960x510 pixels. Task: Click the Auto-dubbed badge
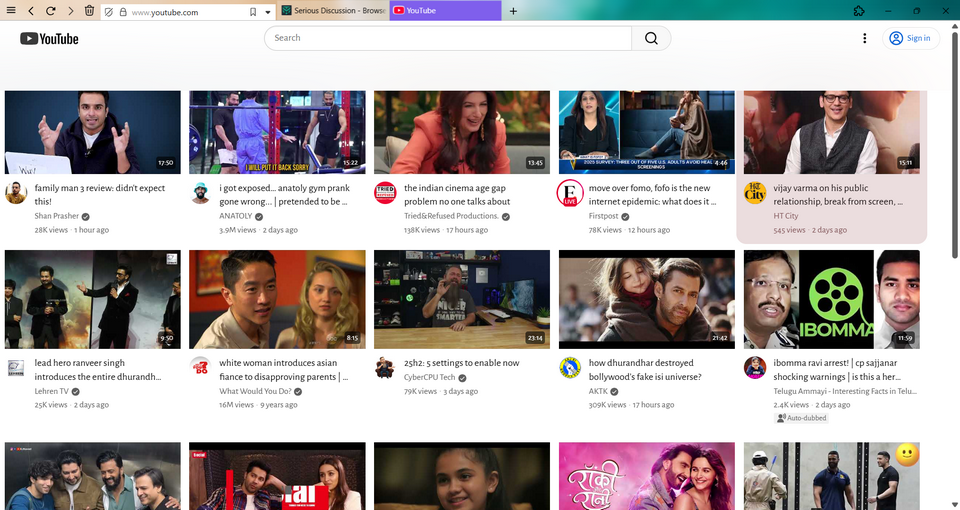pos(801,418)
